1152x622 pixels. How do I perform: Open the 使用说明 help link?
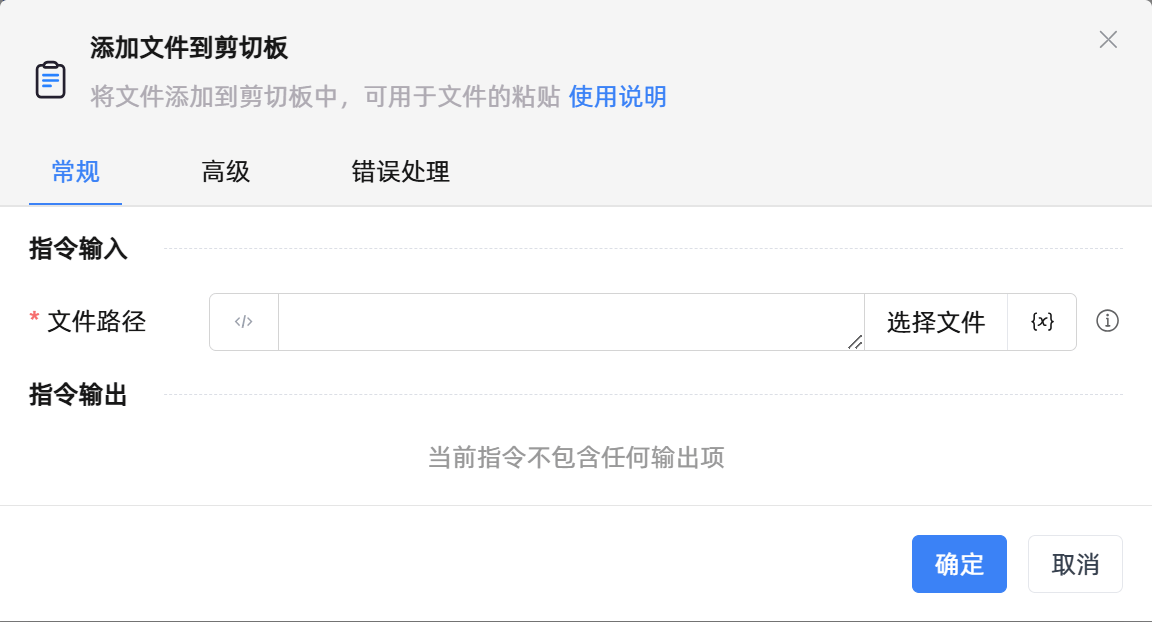point(617,97)
